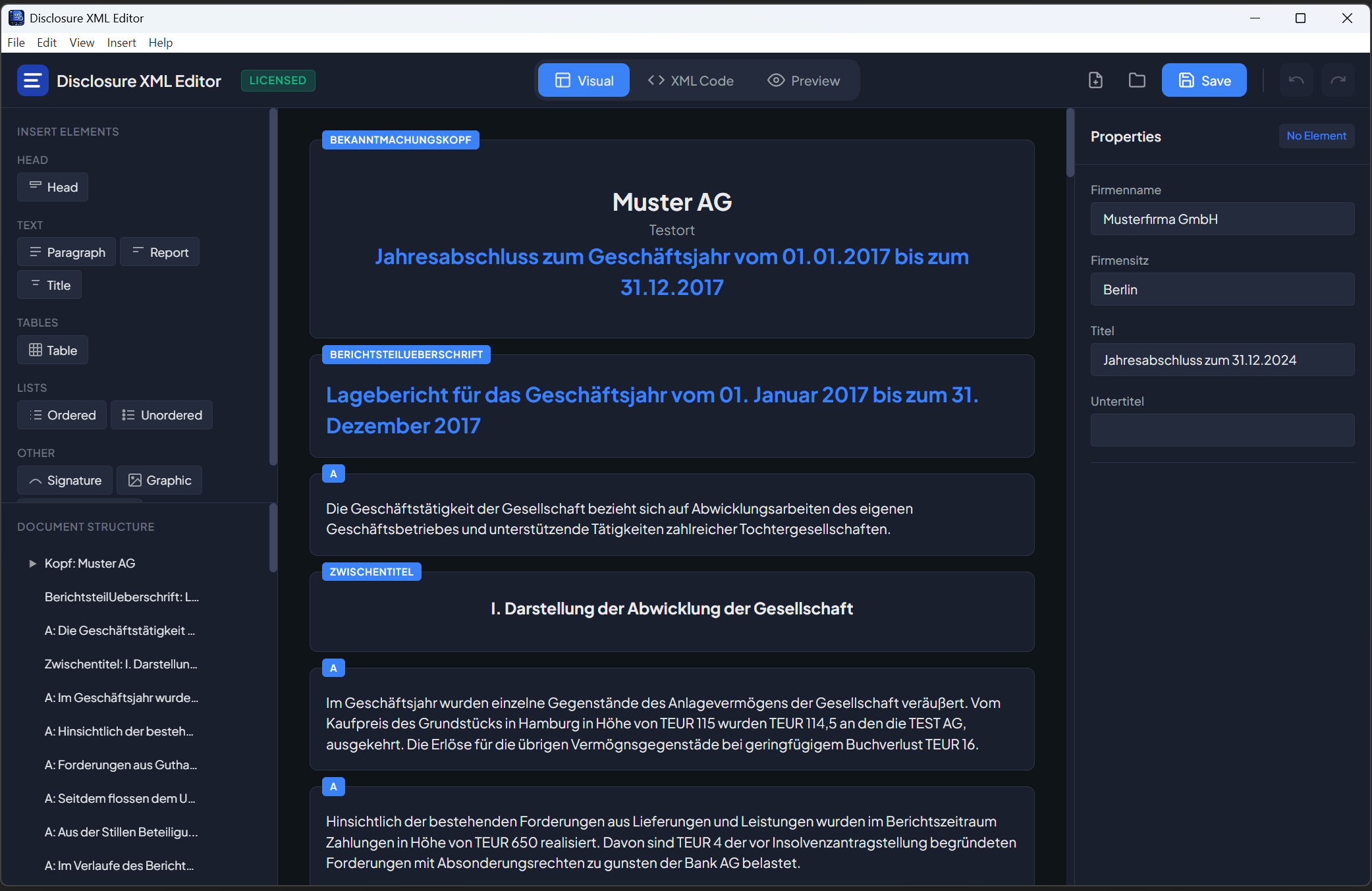Select the BerichtsteilUeberschrift tree item
The height and width of the screenshot is (891, 1372).
(x=121, y=597)
